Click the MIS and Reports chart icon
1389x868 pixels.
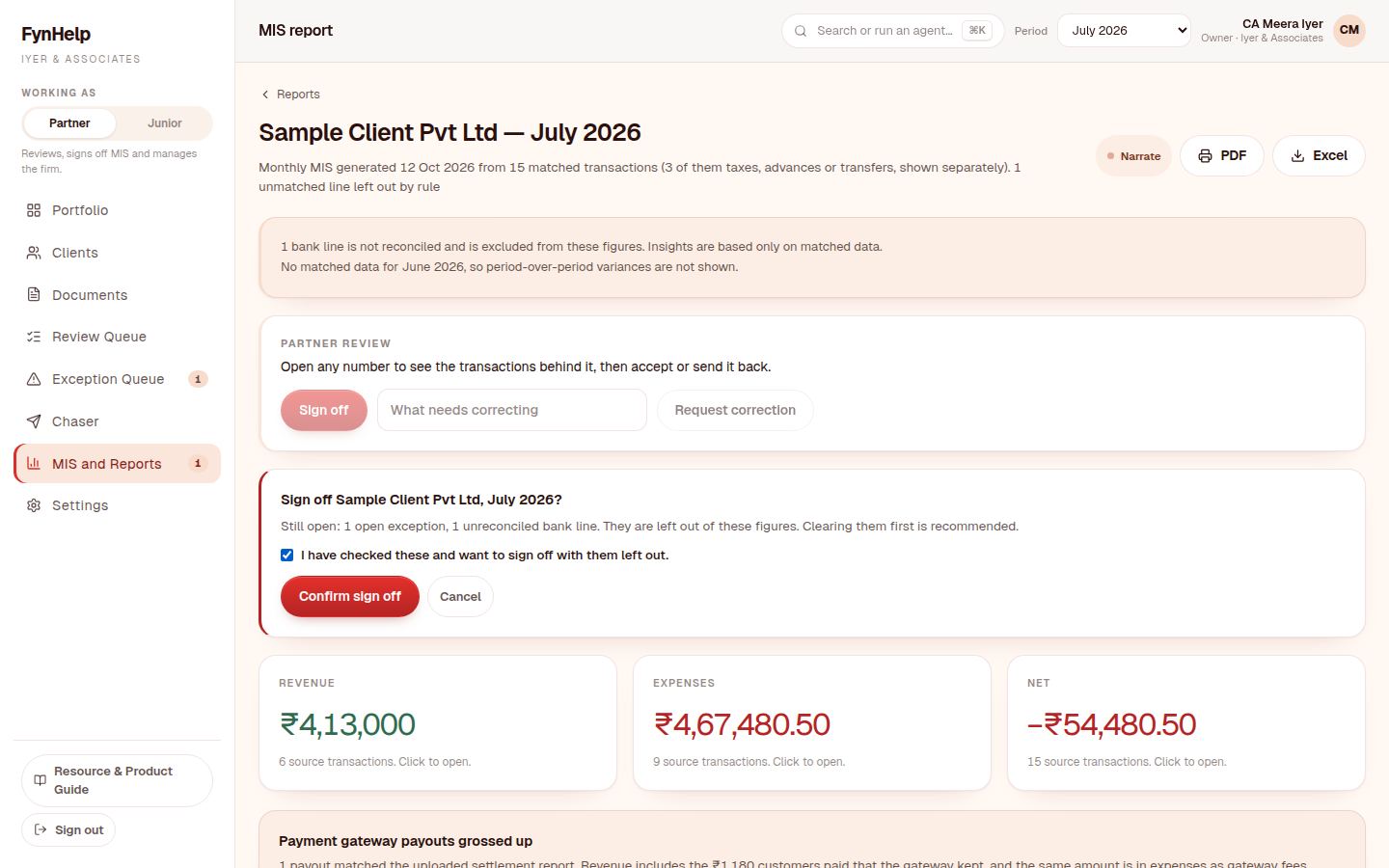tap(34, 464)
